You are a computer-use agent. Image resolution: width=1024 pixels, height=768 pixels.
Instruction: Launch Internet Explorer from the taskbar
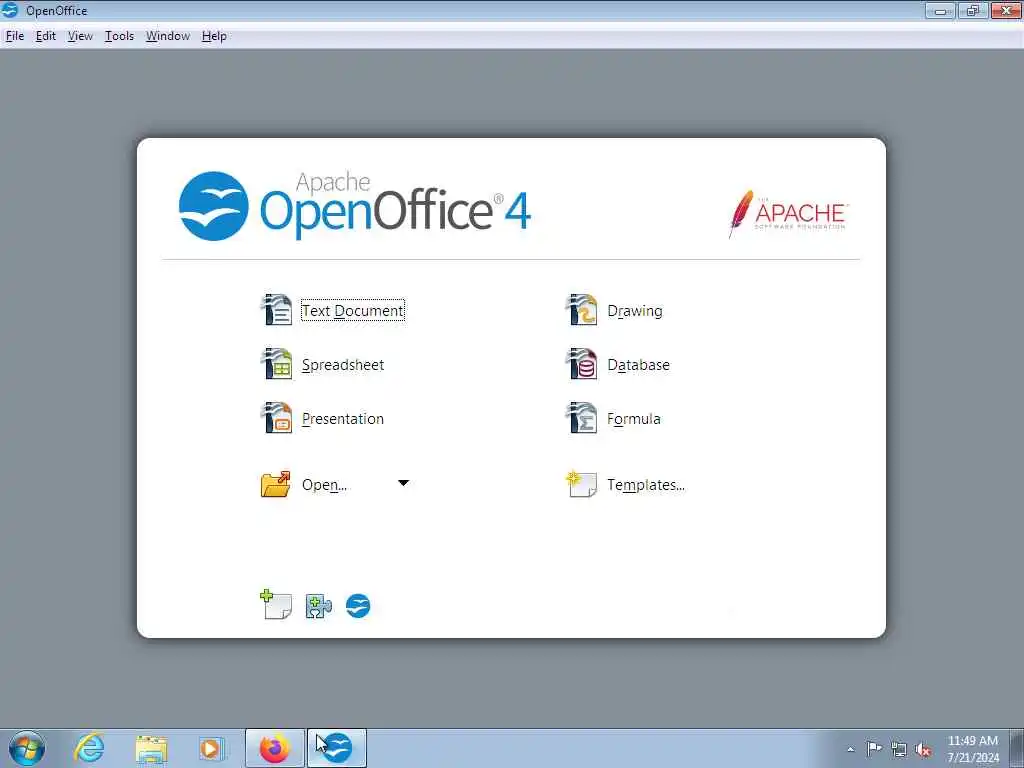[89, 748]
